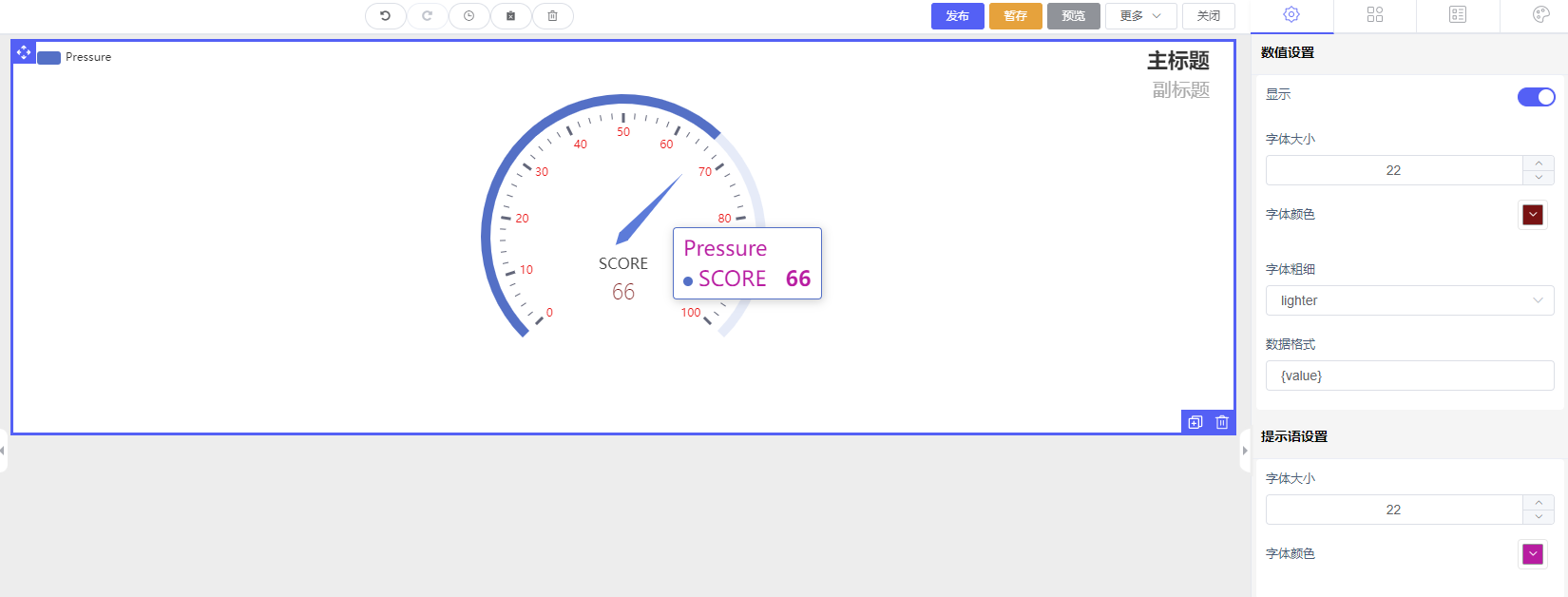Delete the gauge chart with the corner trash icon

click(1222, 422)
